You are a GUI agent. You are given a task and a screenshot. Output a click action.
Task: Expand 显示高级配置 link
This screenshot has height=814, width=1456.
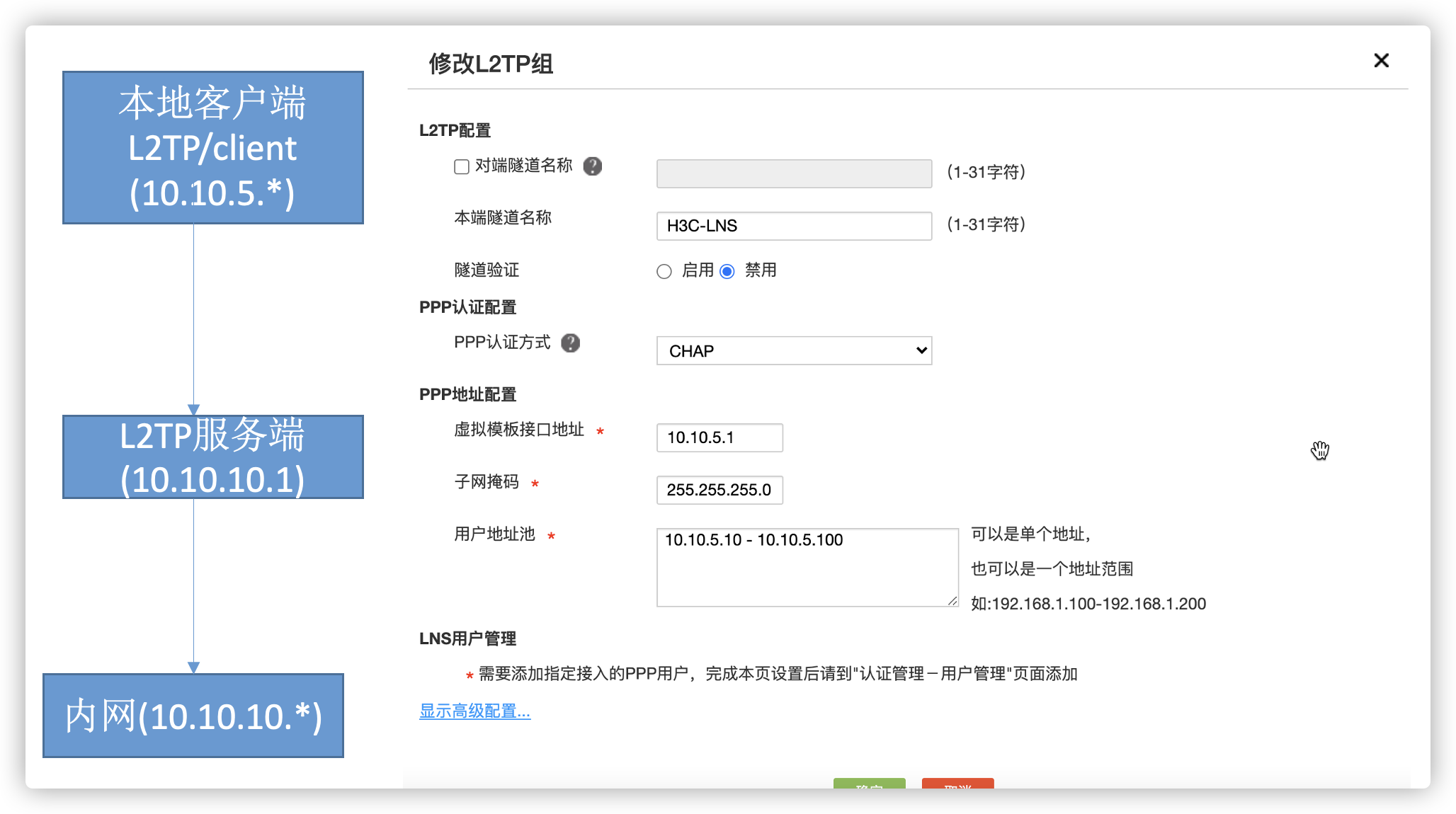click(474, 711)
